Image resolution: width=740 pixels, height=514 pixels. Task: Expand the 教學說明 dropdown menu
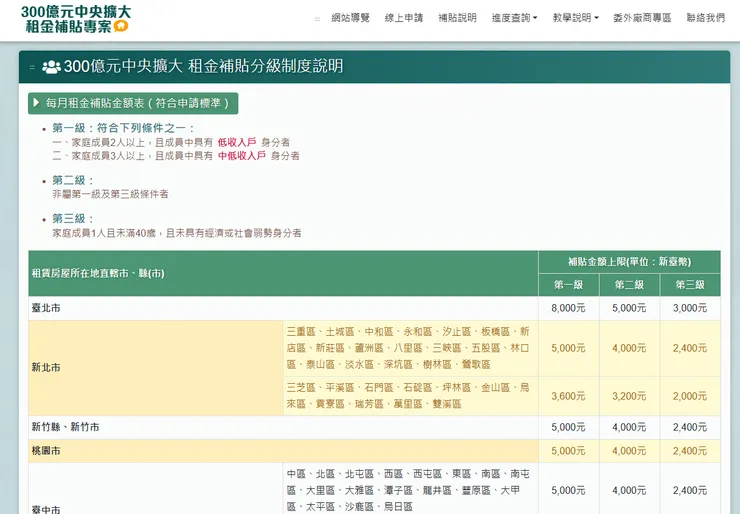(x=575, y=18)
